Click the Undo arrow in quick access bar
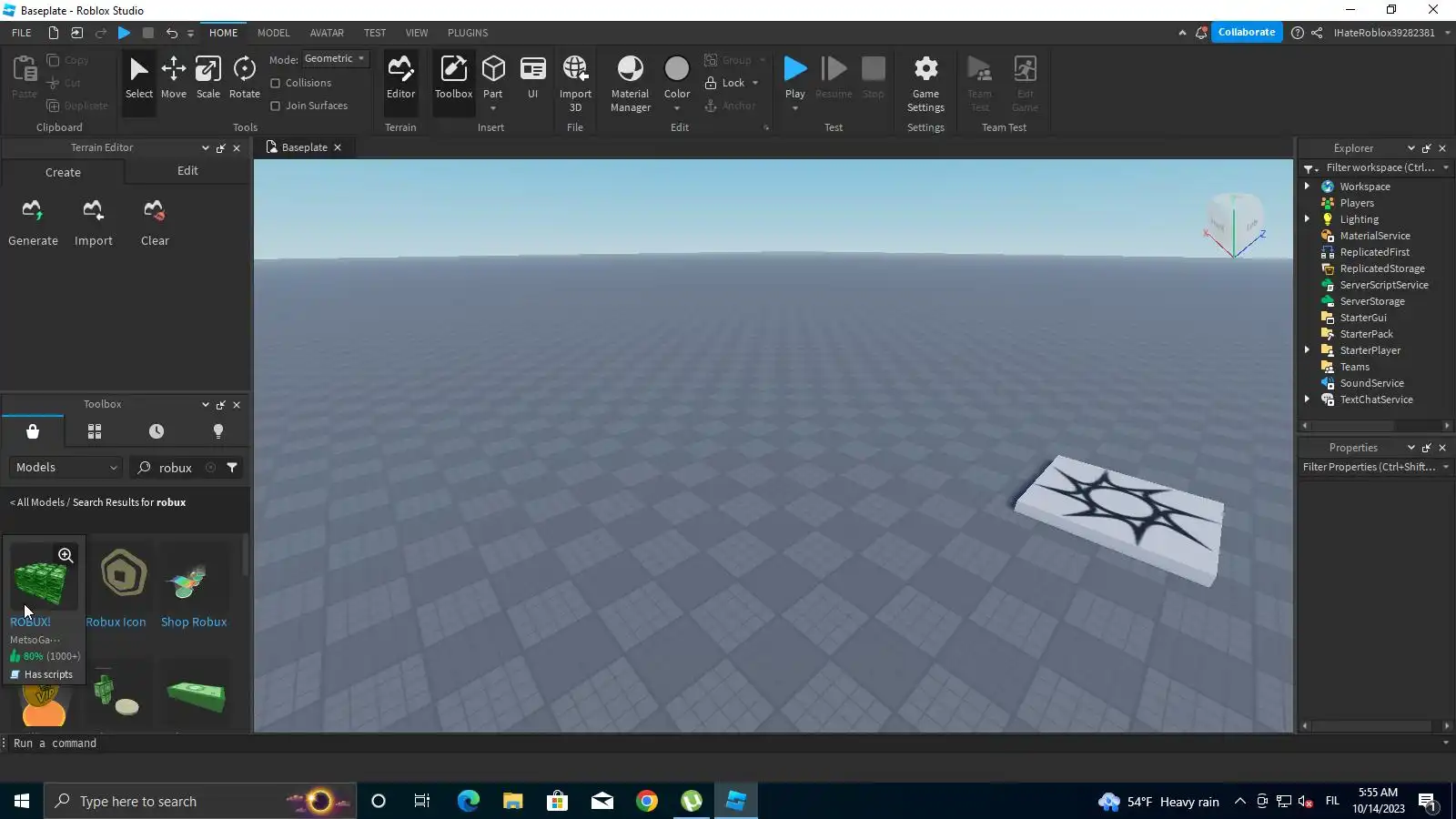Screen dimensions: 1456x819 171,33
